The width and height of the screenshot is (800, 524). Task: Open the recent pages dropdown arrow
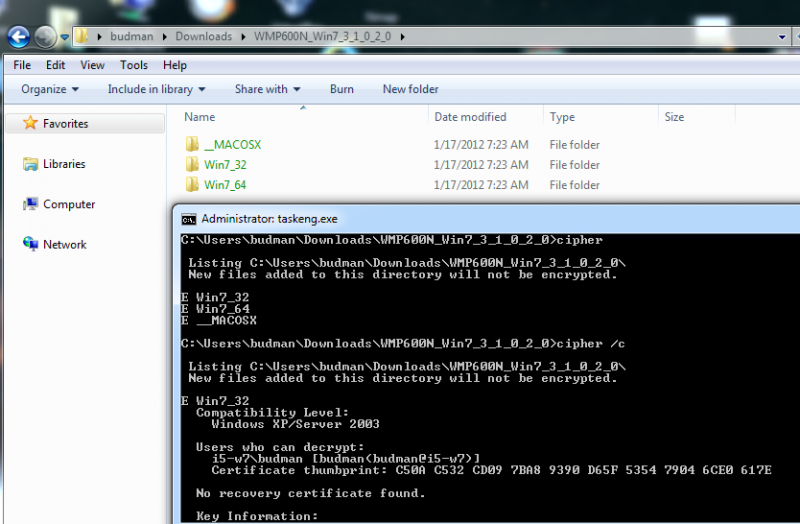tap(64, 37)
